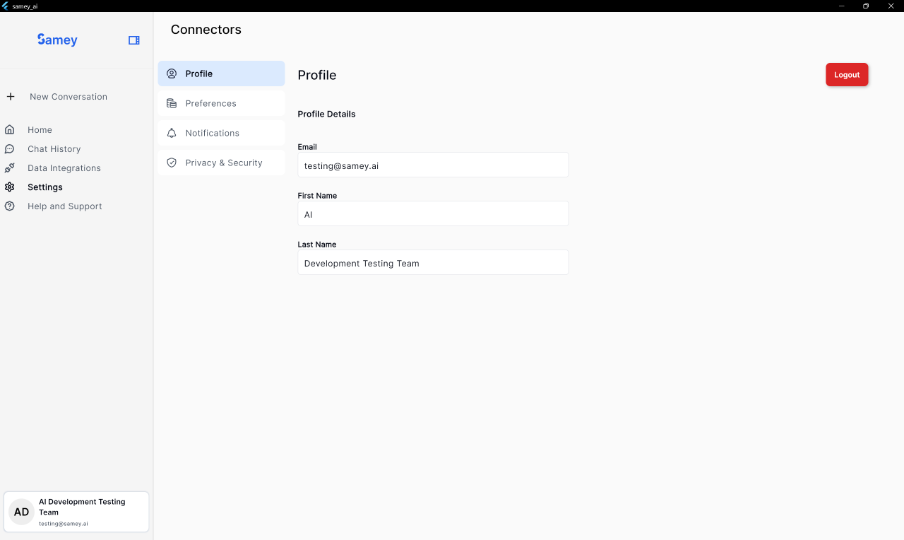The width and height of the screenshot is (904, 540).
Task: Select Settings in sidebar
Action: coord(45,187)
